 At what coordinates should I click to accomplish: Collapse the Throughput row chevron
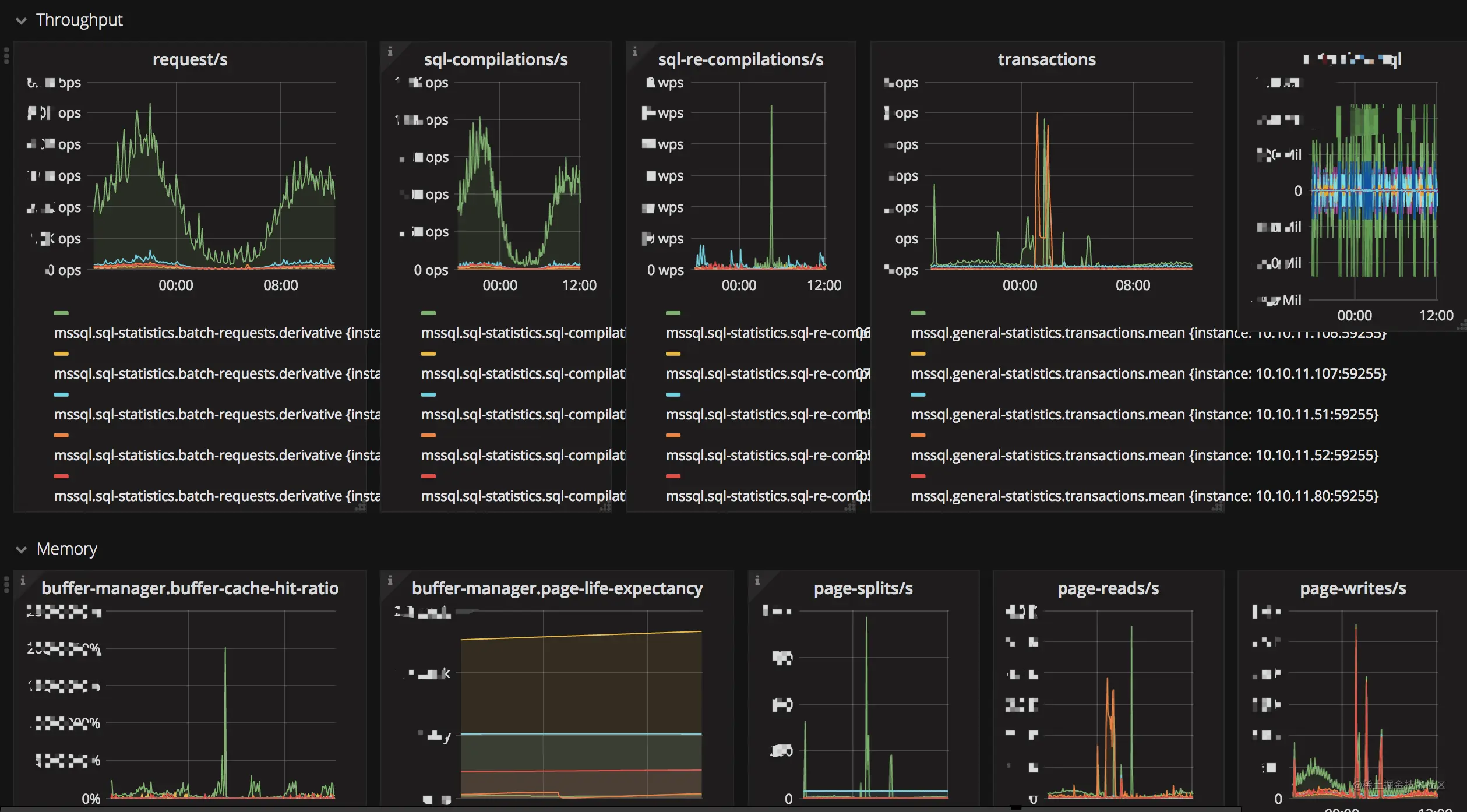coord(22,21)
